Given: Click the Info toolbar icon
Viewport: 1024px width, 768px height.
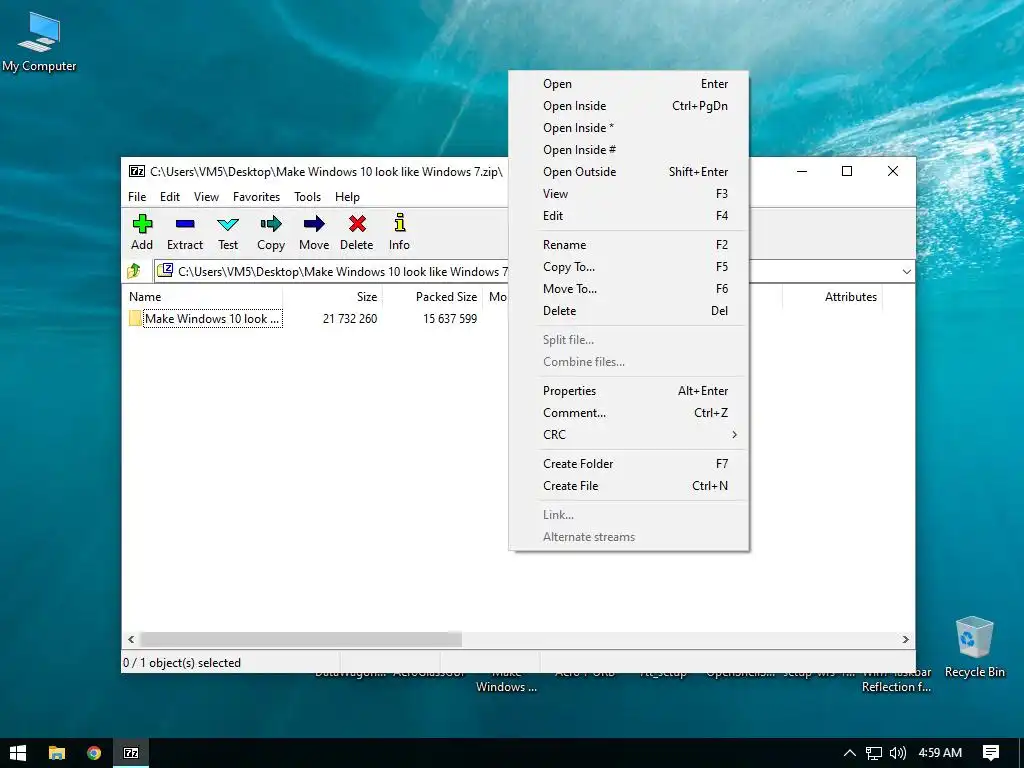Looking at the screenshot, I should coord(400,223).
